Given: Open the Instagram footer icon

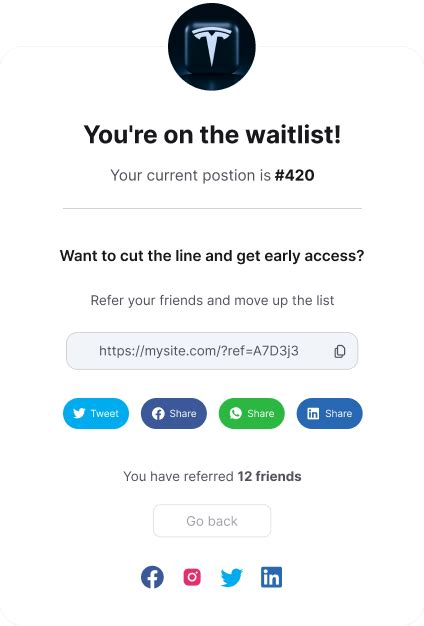Looking at the screenshot, I should coord(192,577).
